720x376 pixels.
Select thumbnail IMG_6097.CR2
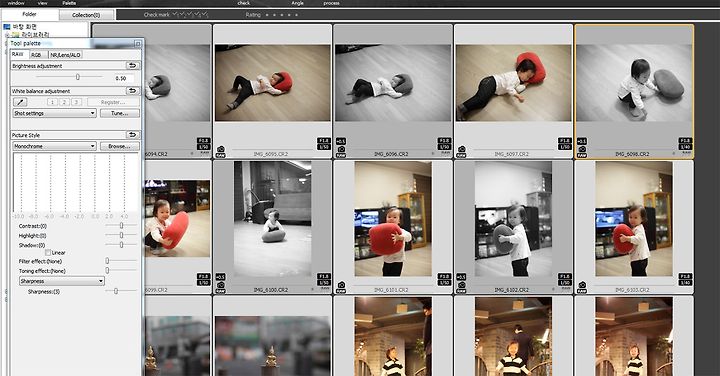pyautogui.click(x=513, y=91)
